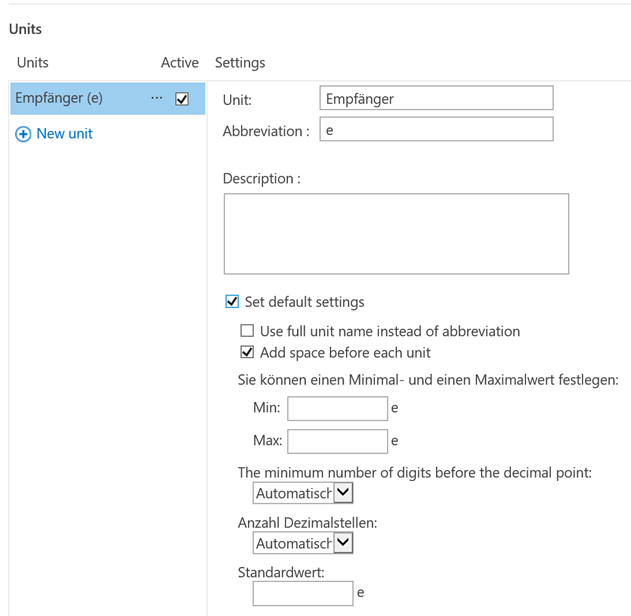
Task: Click the Settings column header
Action: pos(240,63)
